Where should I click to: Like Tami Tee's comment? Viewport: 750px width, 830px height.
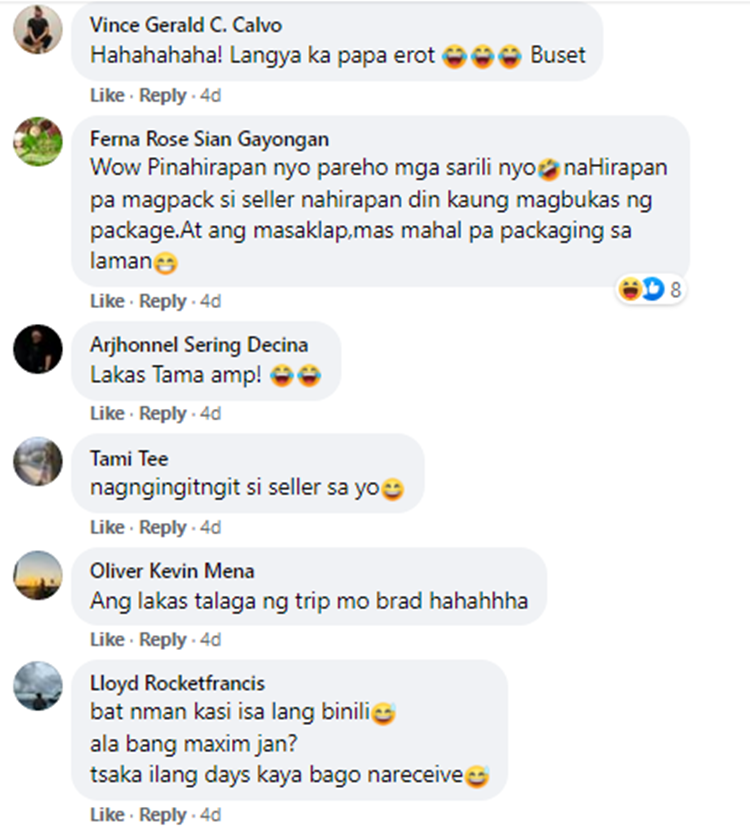(107, 527)
